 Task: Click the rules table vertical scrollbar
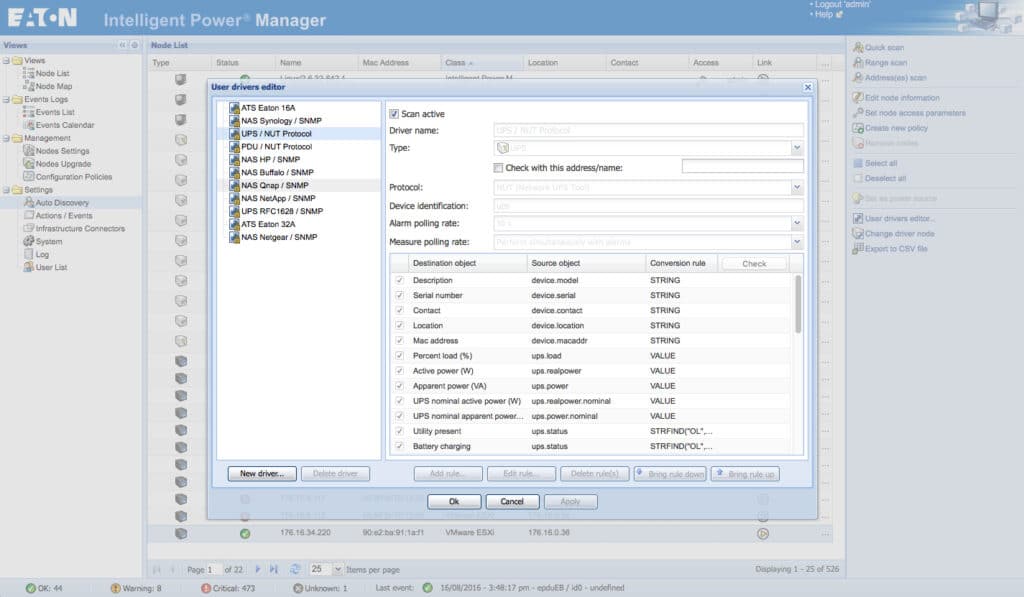pos(797,304)
